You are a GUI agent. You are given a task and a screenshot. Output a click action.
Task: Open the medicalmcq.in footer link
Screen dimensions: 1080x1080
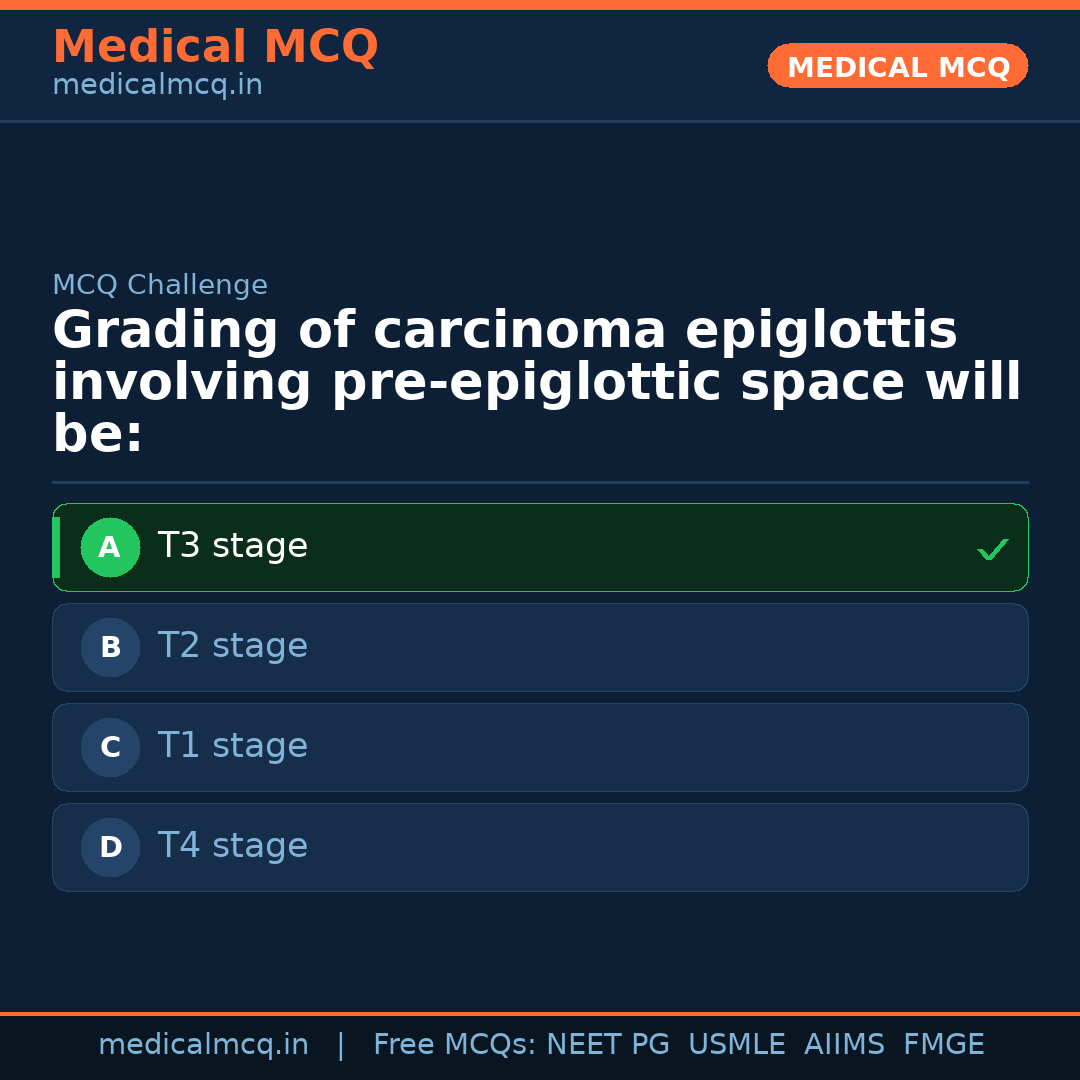[x=203, y=1045]
